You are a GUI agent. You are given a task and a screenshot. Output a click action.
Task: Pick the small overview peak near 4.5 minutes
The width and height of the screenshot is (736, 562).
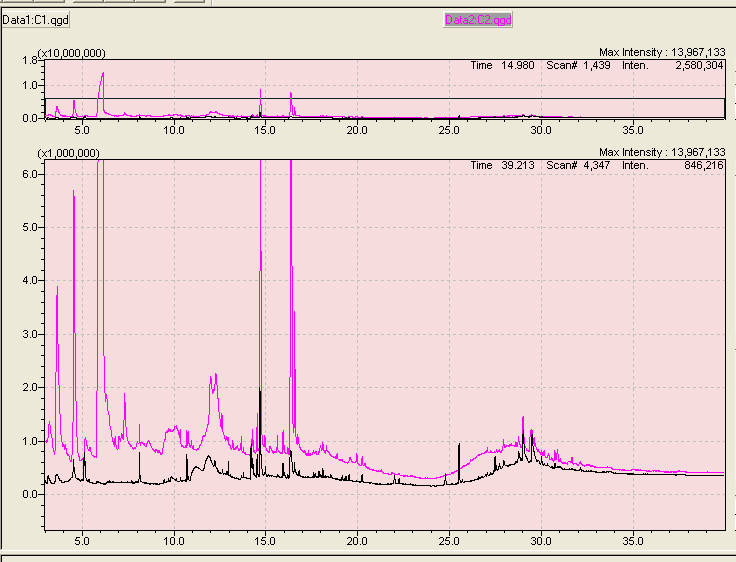pos(74,101)
